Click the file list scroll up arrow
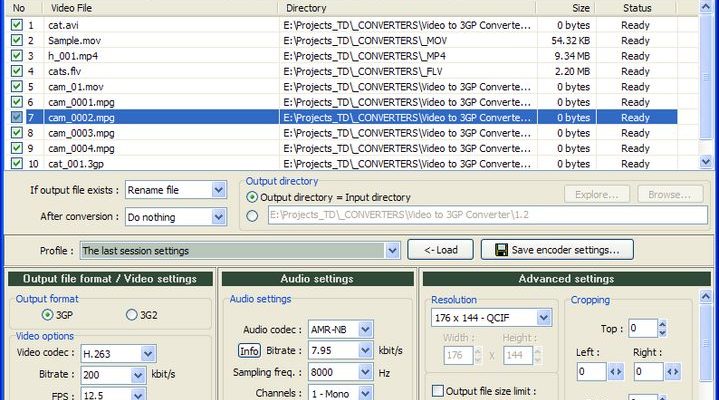This screenshot has height=400, width=719. (x=706, y=6)
